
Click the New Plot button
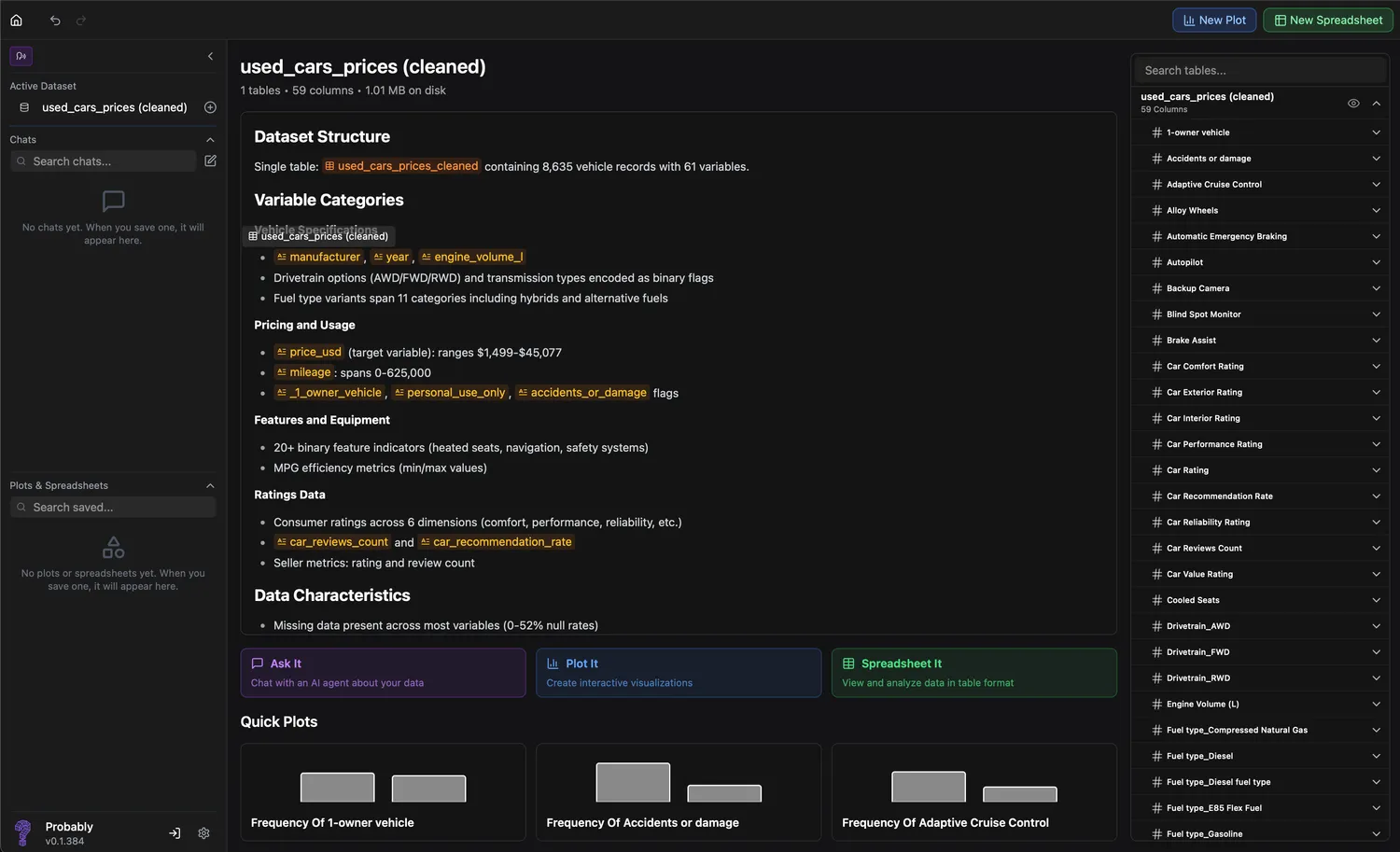point(1213,19)
